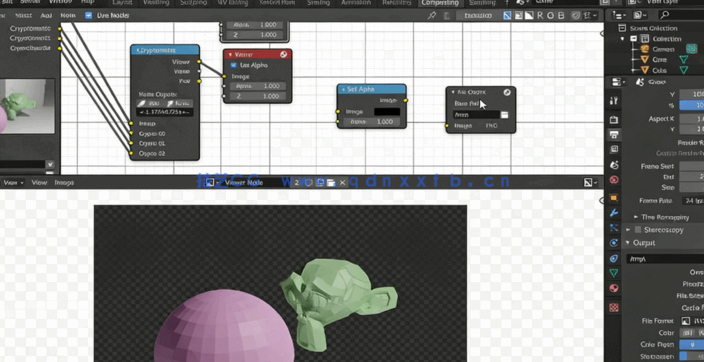Open the Node menu in node editor
The height and width of the screenshot is (362, 704).
click(68, 15)
